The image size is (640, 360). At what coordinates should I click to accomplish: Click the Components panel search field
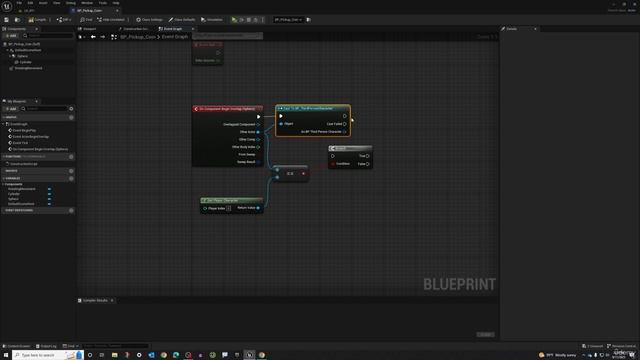(48, 36)
